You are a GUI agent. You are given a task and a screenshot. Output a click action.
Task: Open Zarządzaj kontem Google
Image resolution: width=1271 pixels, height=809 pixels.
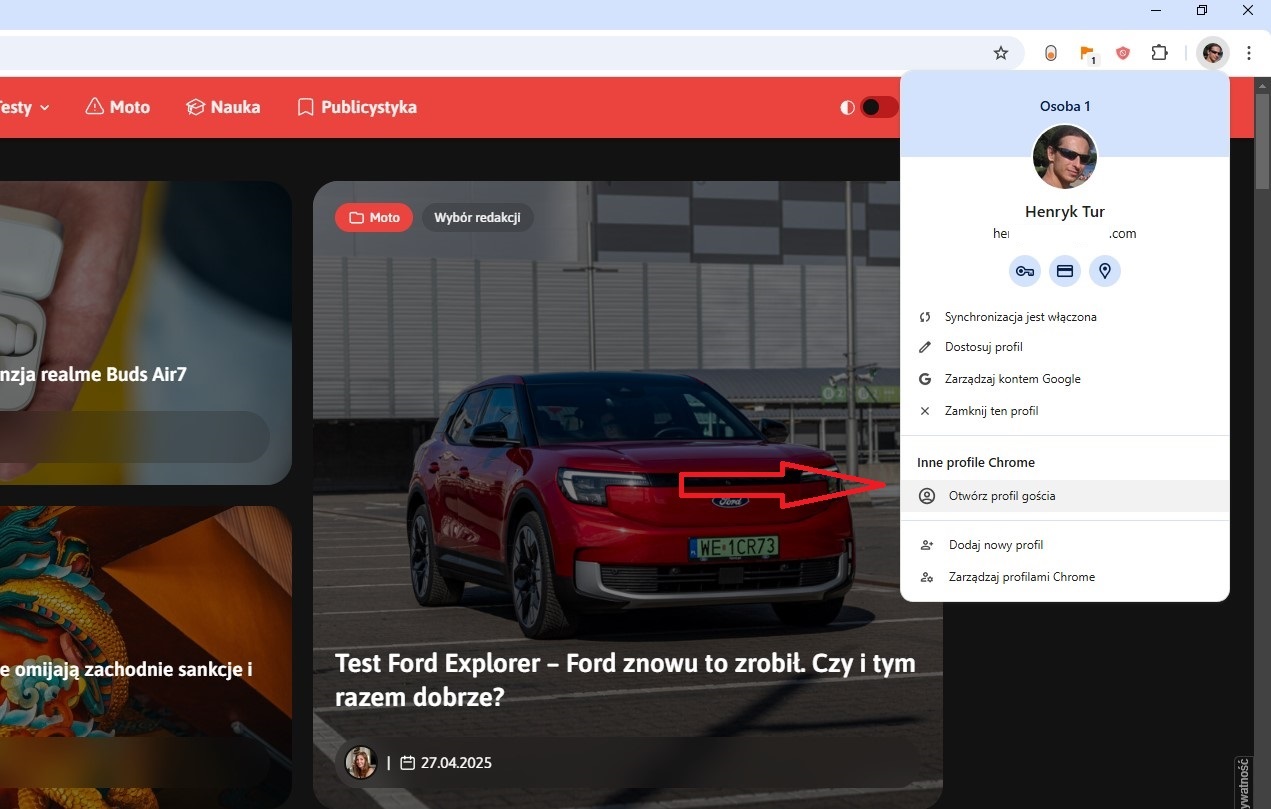click(1012, 378)
